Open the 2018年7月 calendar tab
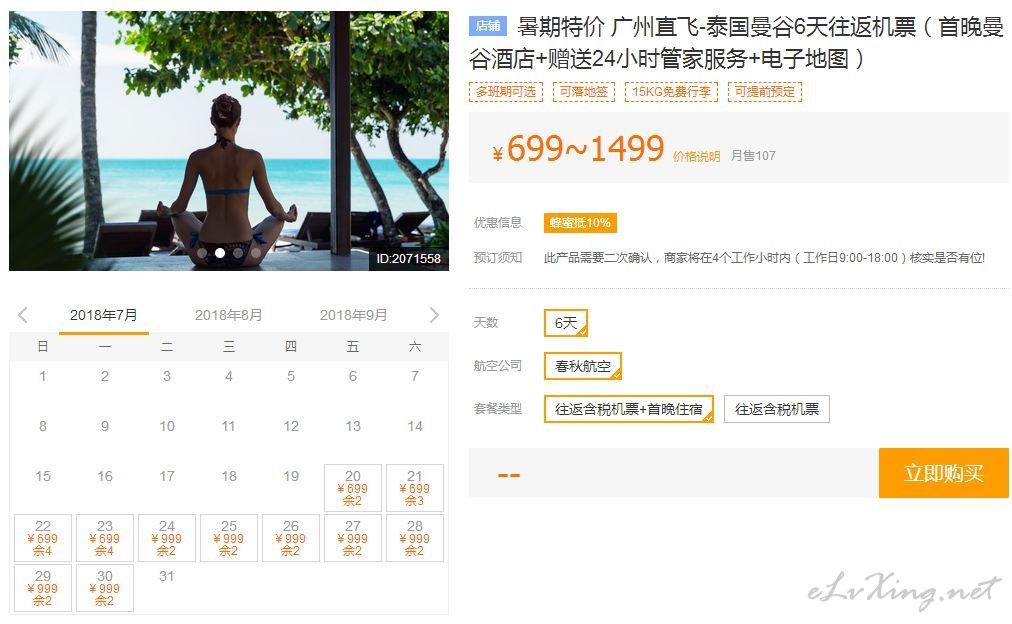This screenshot has width=1012, height=624. click(x=104, y=315)
